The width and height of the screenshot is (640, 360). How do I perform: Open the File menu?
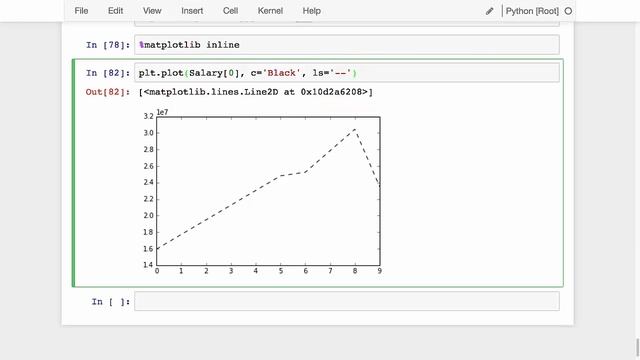(81, 11)
